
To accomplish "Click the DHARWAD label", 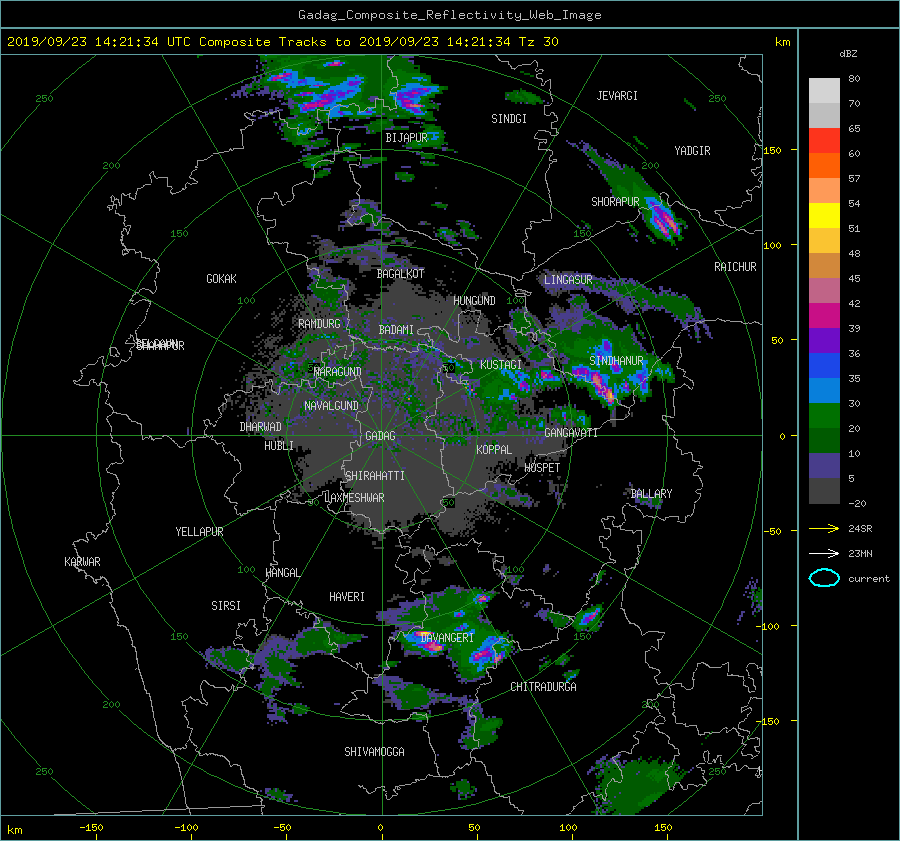I will point(261,427).
